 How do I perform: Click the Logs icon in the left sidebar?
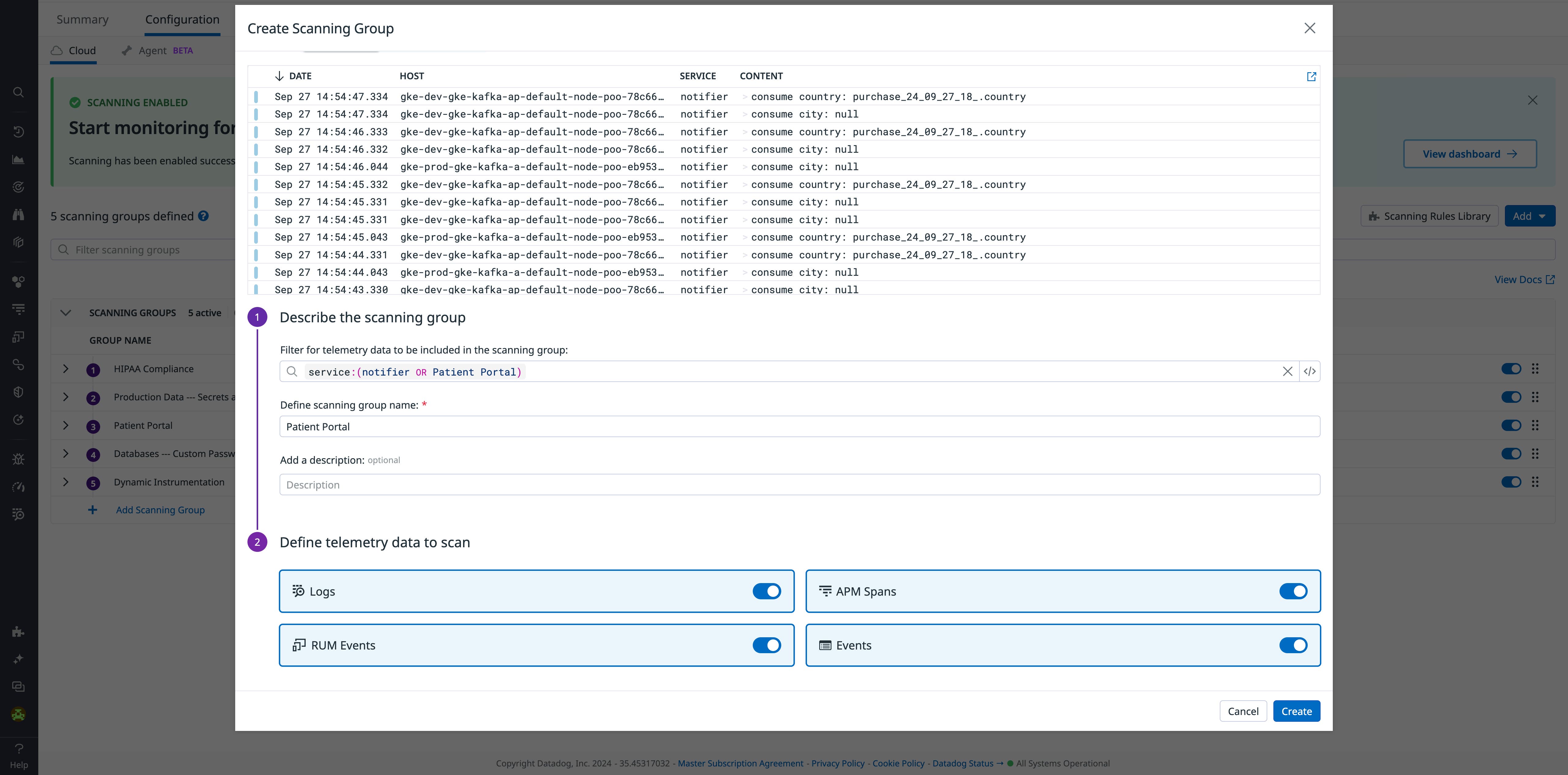(x=18, y=309)
